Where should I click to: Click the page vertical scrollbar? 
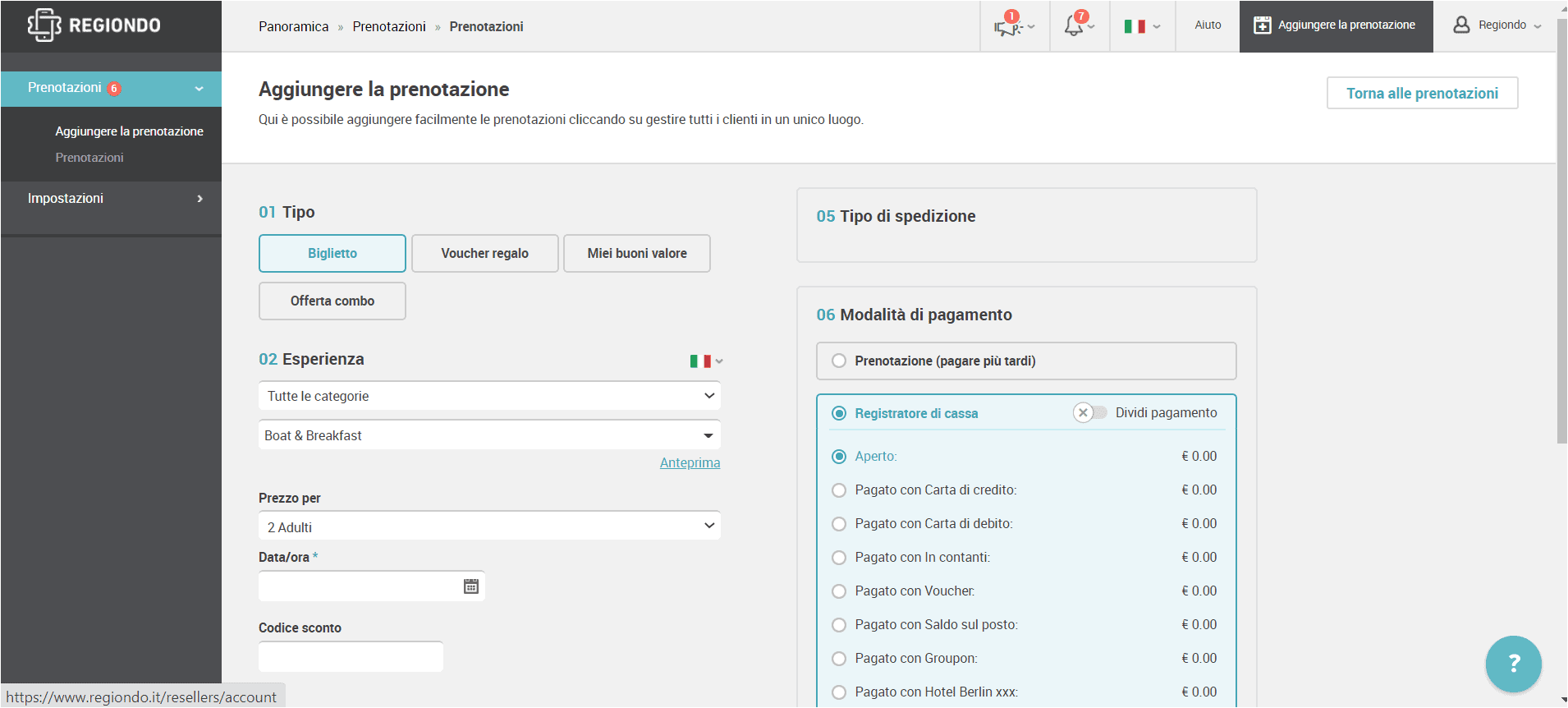(x=1561, y=230)
